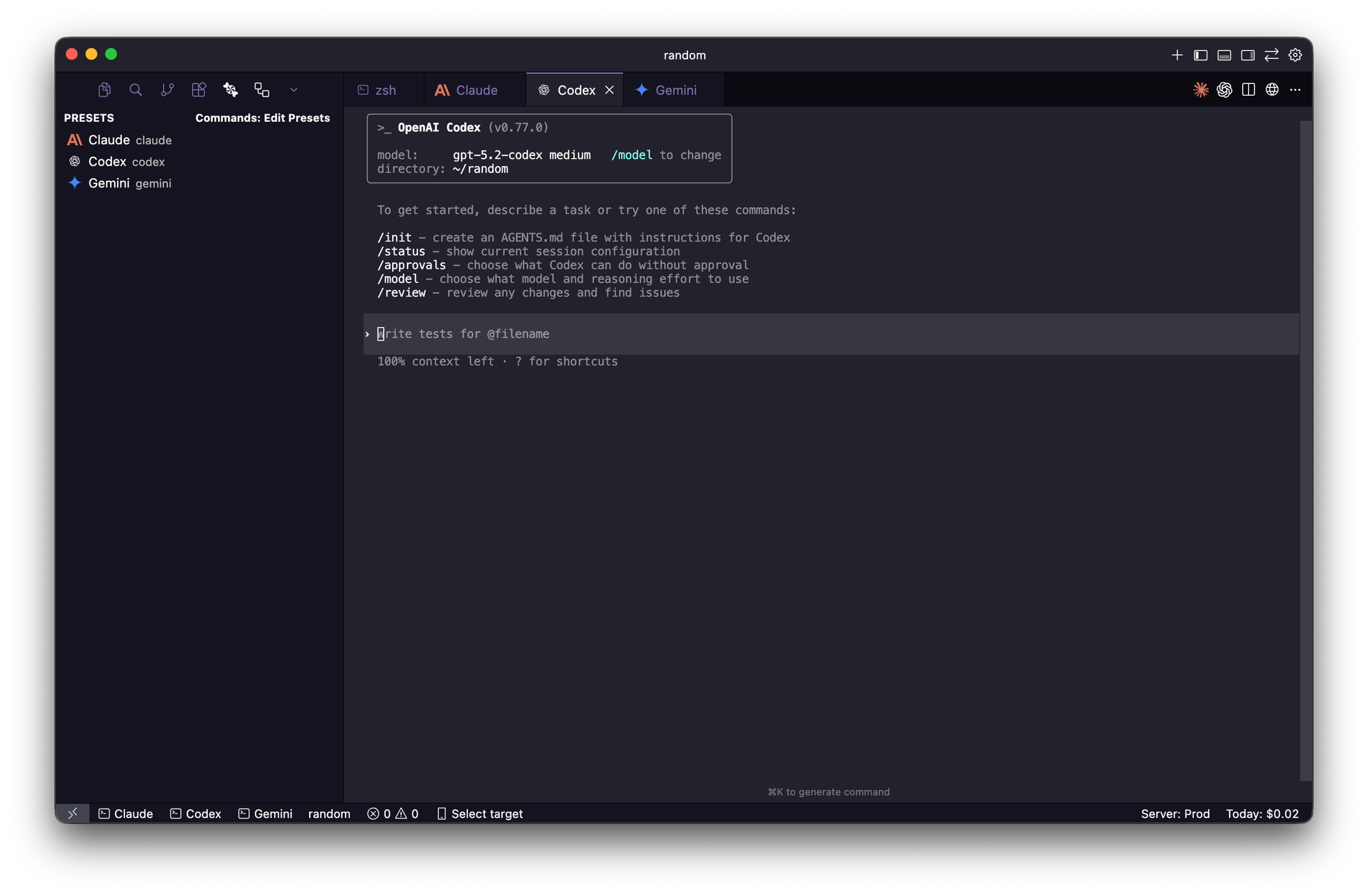Click the /approvals command text
The height and width of the screenshot is (896, 1368).
pyautogui.click(x=412, y=265)
